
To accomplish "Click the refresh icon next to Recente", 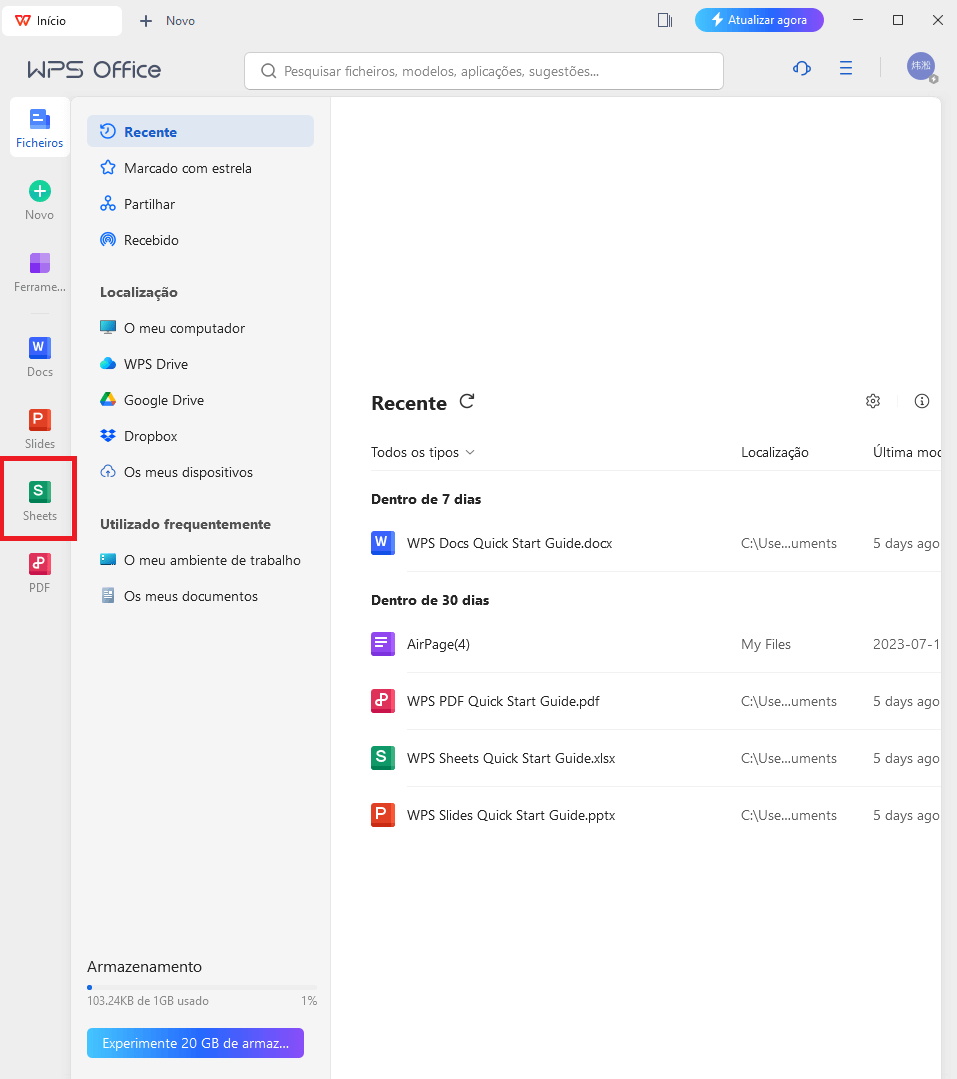I will 467,401.
